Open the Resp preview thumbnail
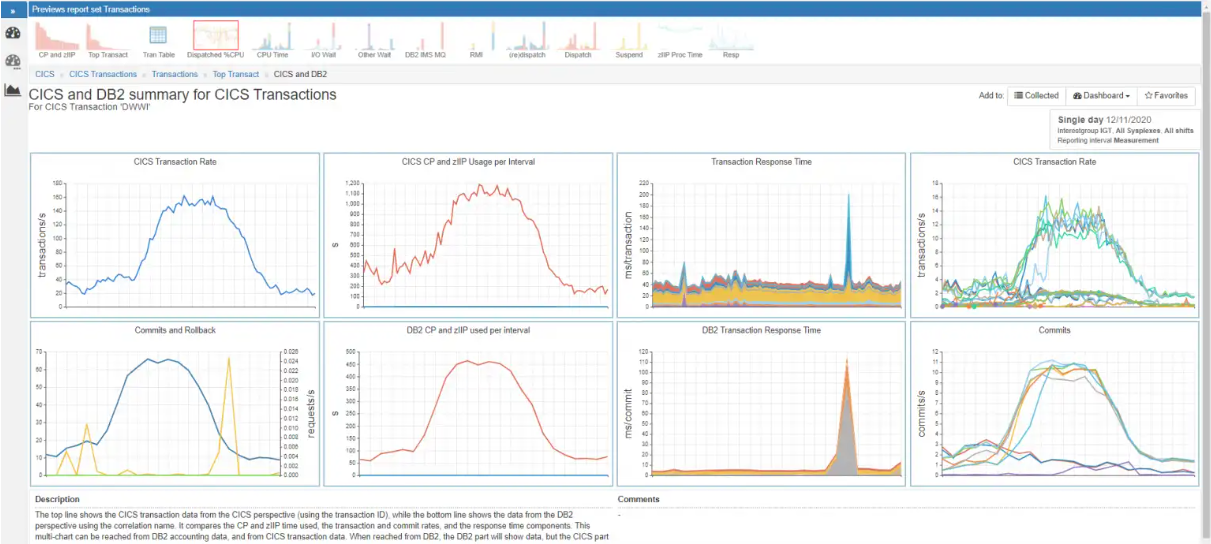The height and width of the screenshot is (544, 1211). pyautogui.click(x=731, y=40)
